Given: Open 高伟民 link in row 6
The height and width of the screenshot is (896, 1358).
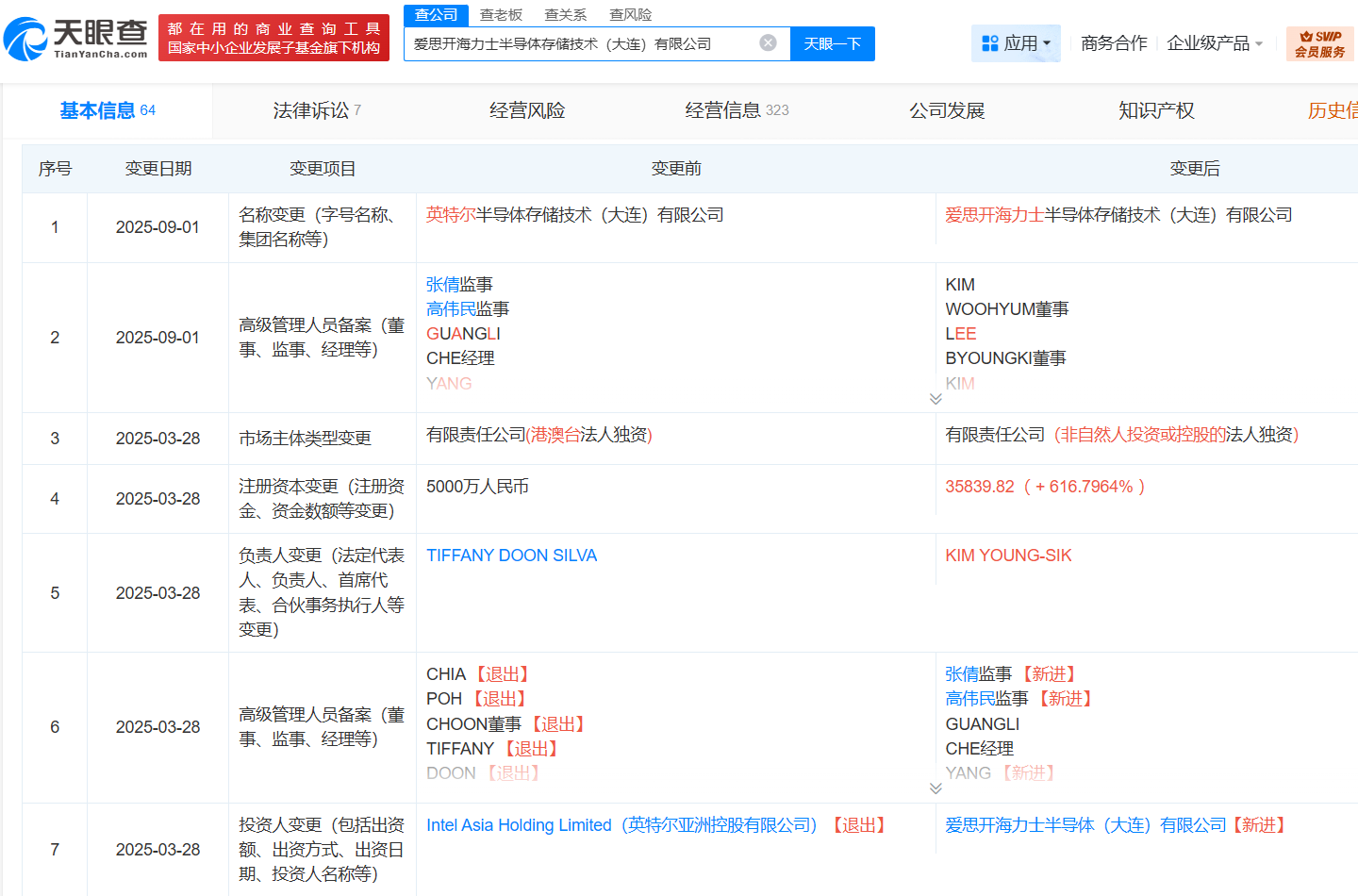Looking at the screenshot, I should (x=970, y=698).
